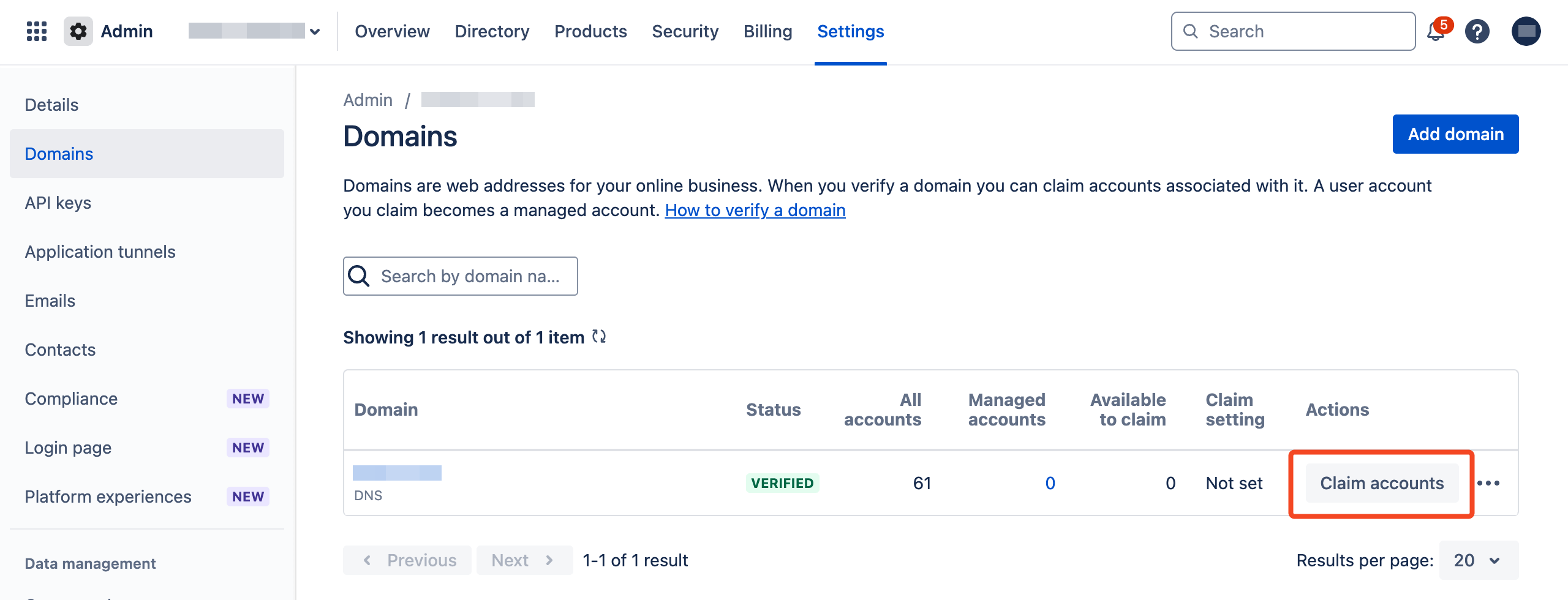Click the All accounts column header
The height and width of the screenshot is (600, 1568).
click(883, 410)
